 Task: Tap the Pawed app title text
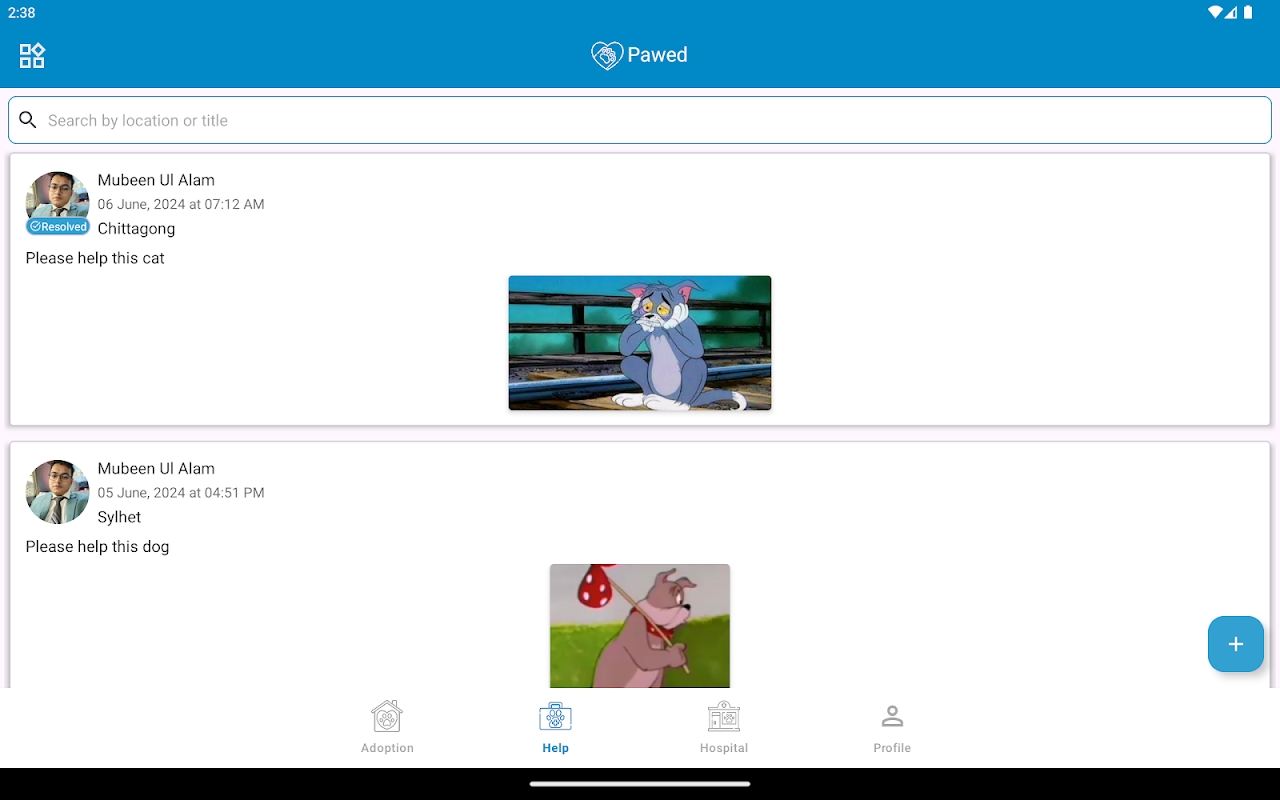[657, 55]
